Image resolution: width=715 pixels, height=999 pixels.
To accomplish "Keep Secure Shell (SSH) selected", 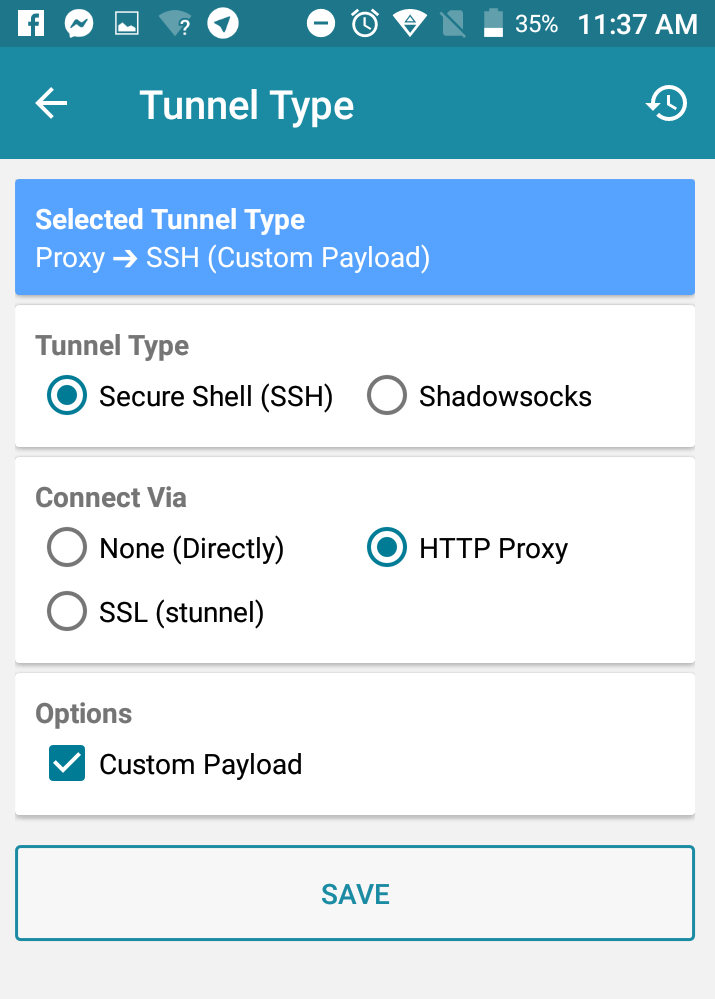I will pos(66,395).
